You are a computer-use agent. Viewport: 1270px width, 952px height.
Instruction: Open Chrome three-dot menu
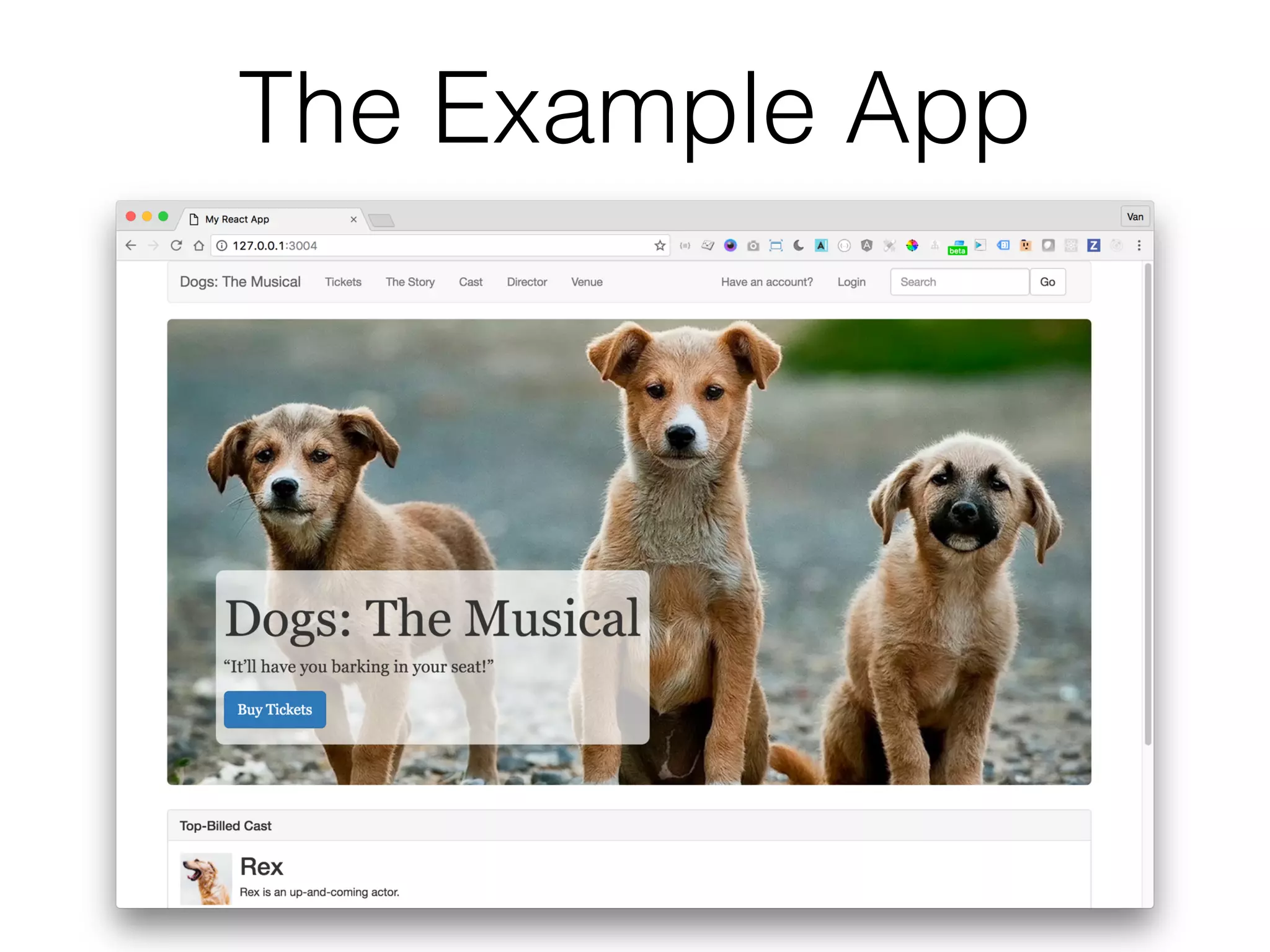point(1139,245)
